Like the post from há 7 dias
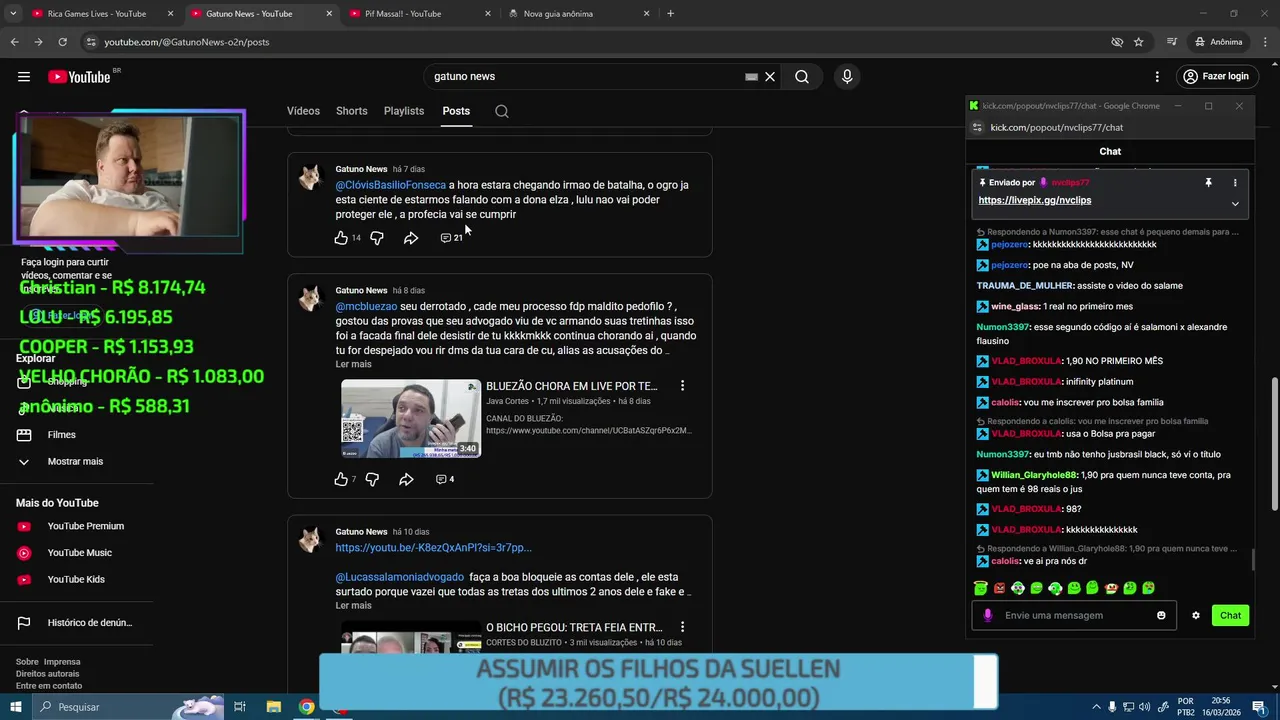1280x720 pixels. tap(341, 238)
